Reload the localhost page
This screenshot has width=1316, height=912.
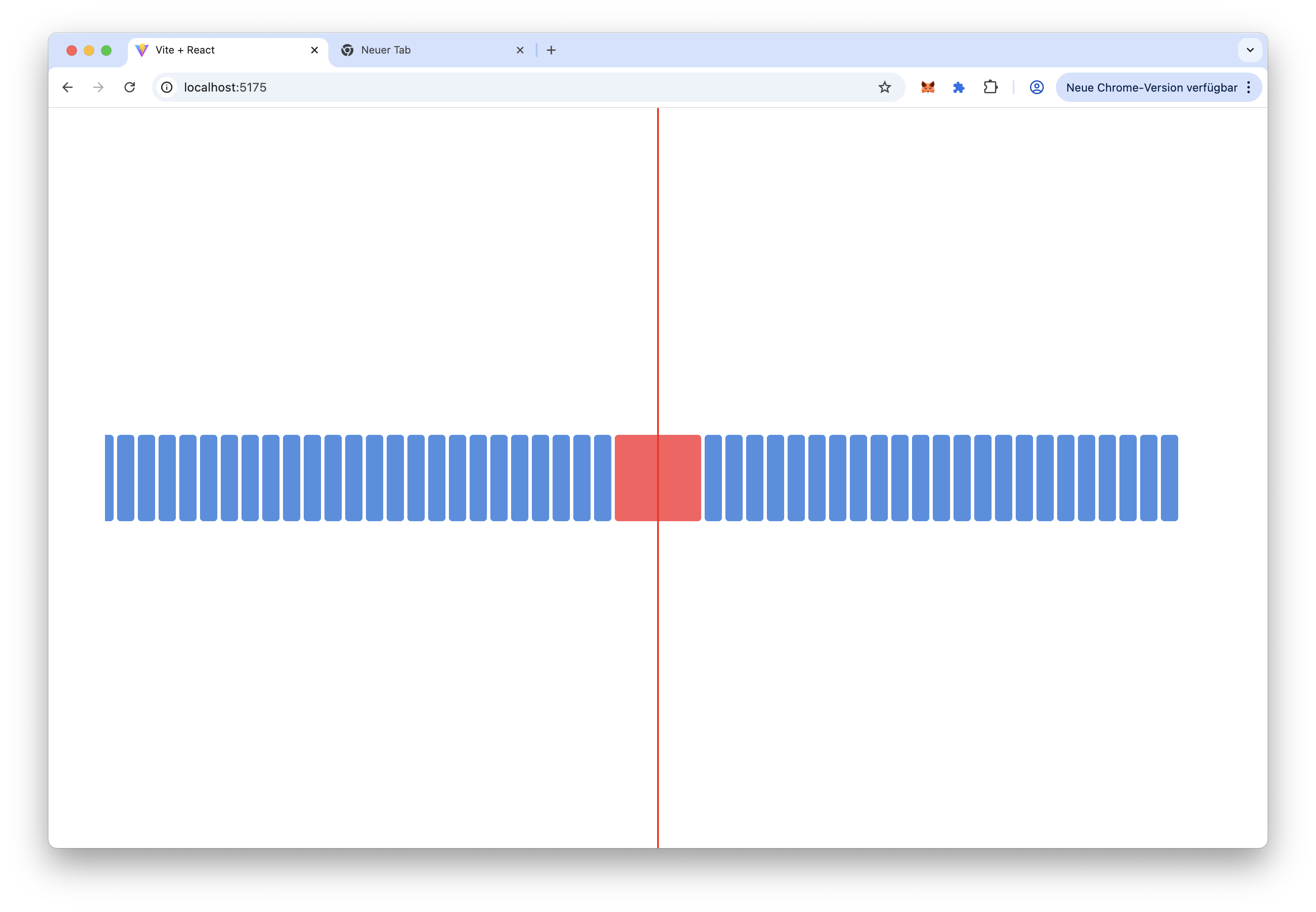(130, 87)
